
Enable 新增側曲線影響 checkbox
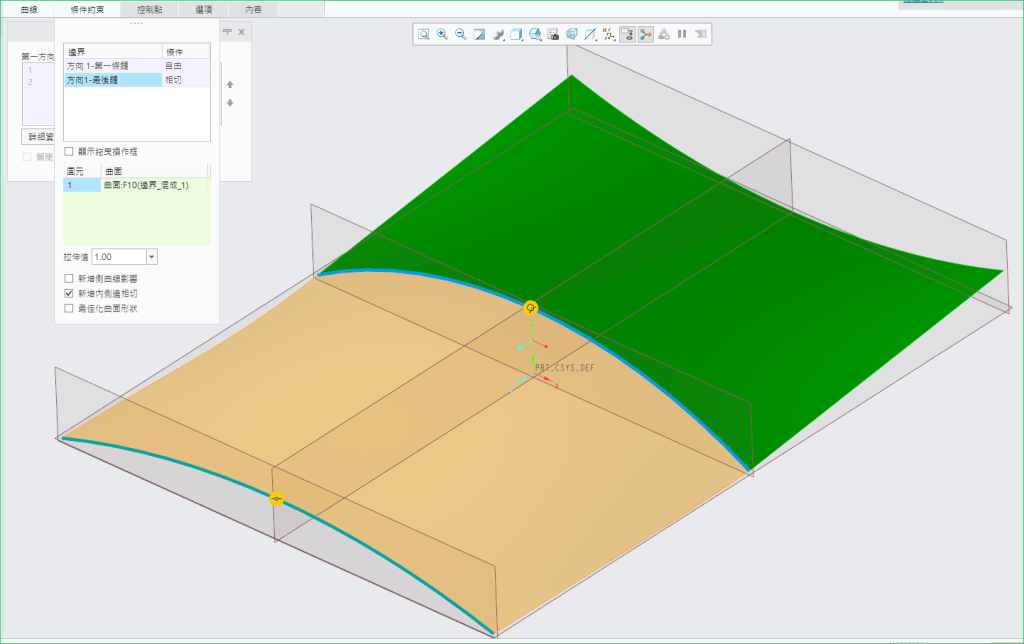pos(69,279)
